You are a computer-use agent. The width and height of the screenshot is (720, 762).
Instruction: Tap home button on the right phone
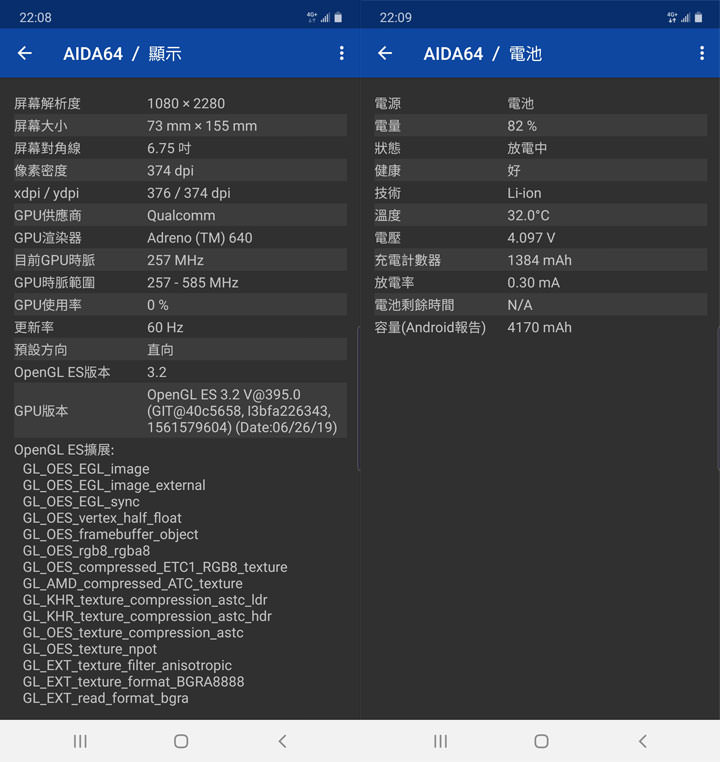(541, 741)
